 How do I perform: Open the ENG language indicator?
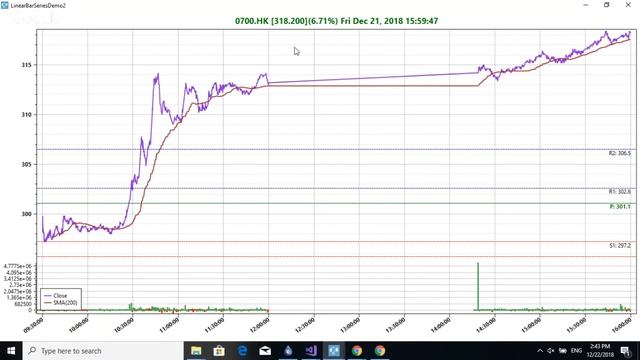576,351
